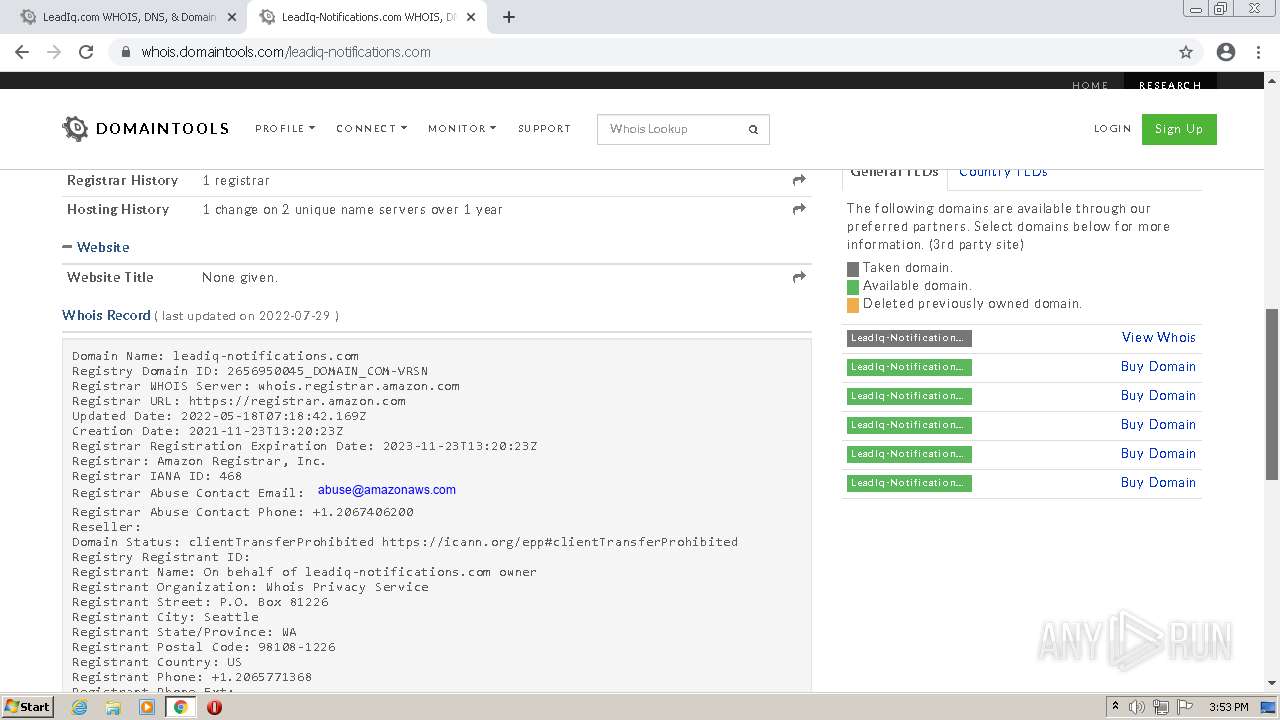Open the SUPPORT menu item
The image size is (1280, 720).
544,128
